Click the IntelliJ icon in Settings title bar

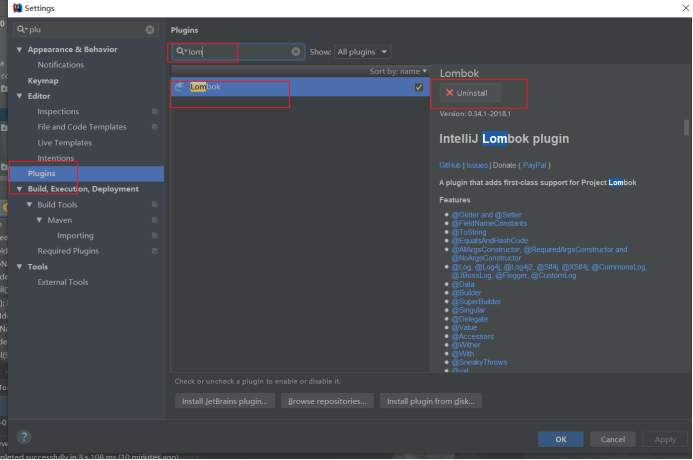17,8
